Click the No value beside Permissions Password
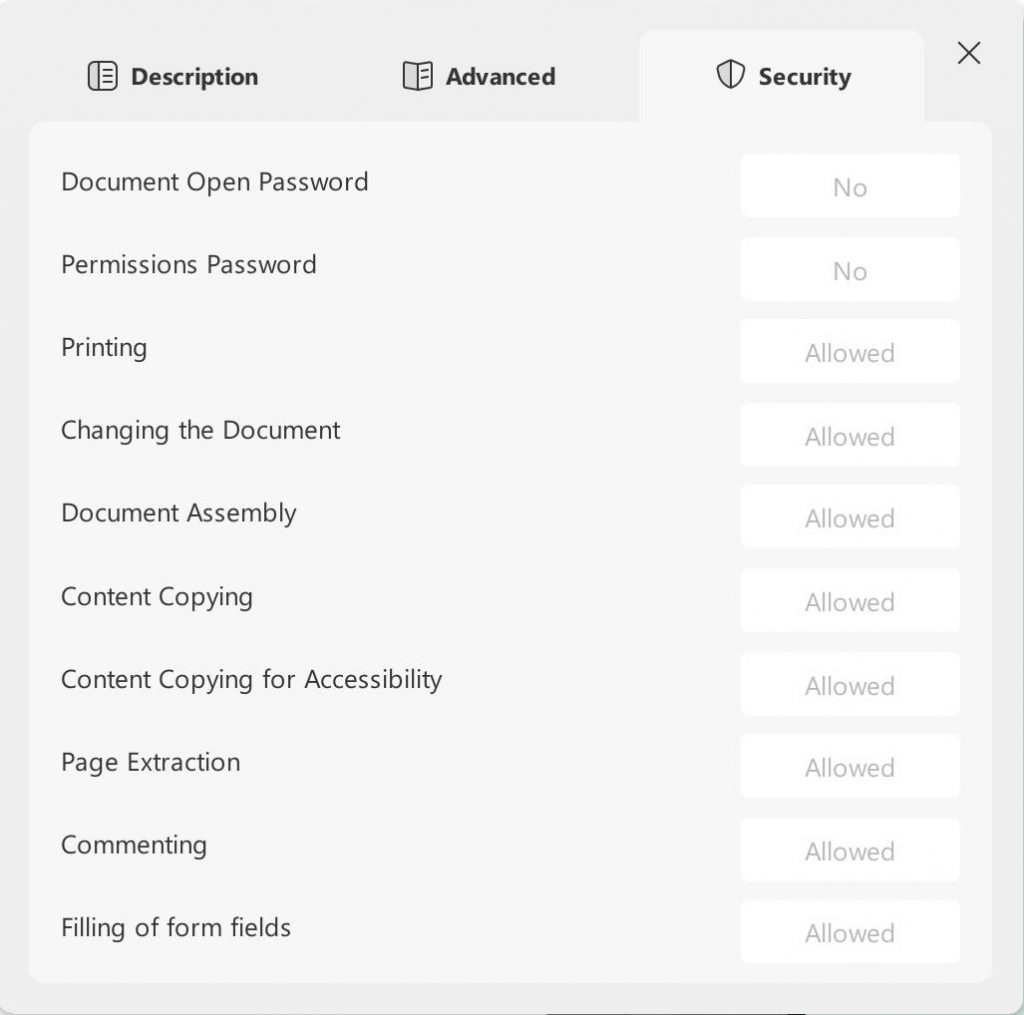This screenshot has height=1015, width=1024. (850, 269)
